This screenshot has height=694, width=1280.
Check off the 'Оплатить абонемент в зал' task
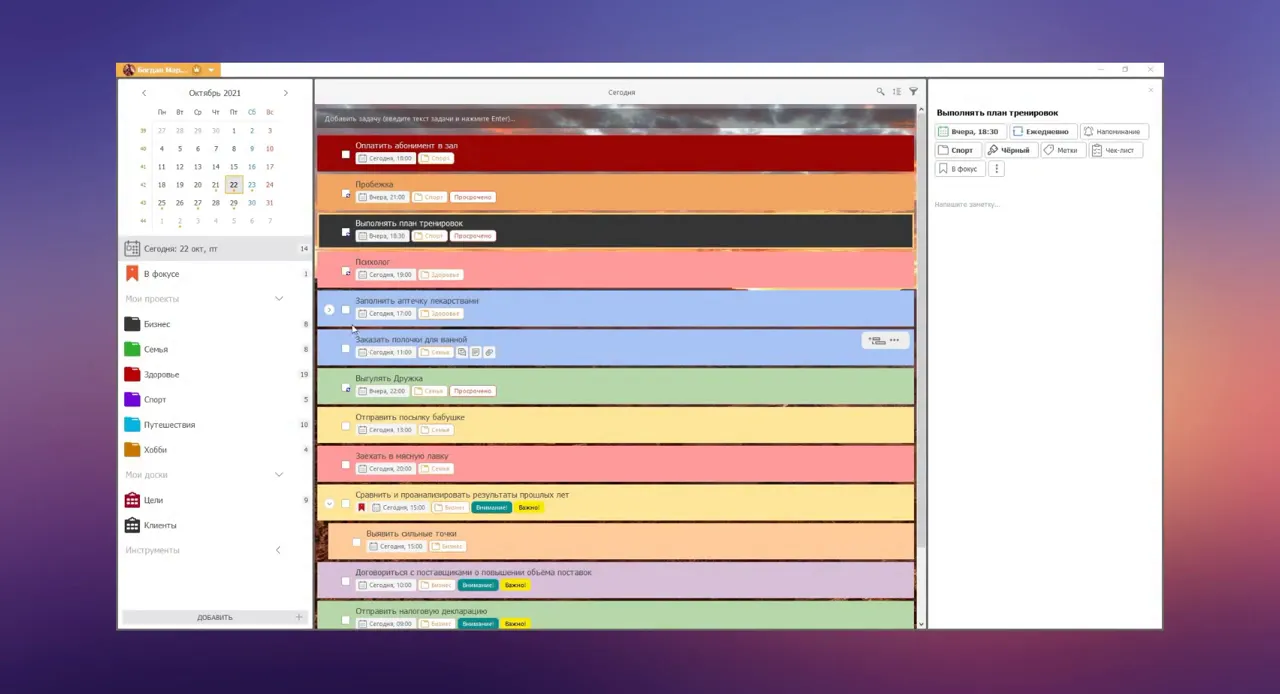pyautogui.click(x=346, y=154)
